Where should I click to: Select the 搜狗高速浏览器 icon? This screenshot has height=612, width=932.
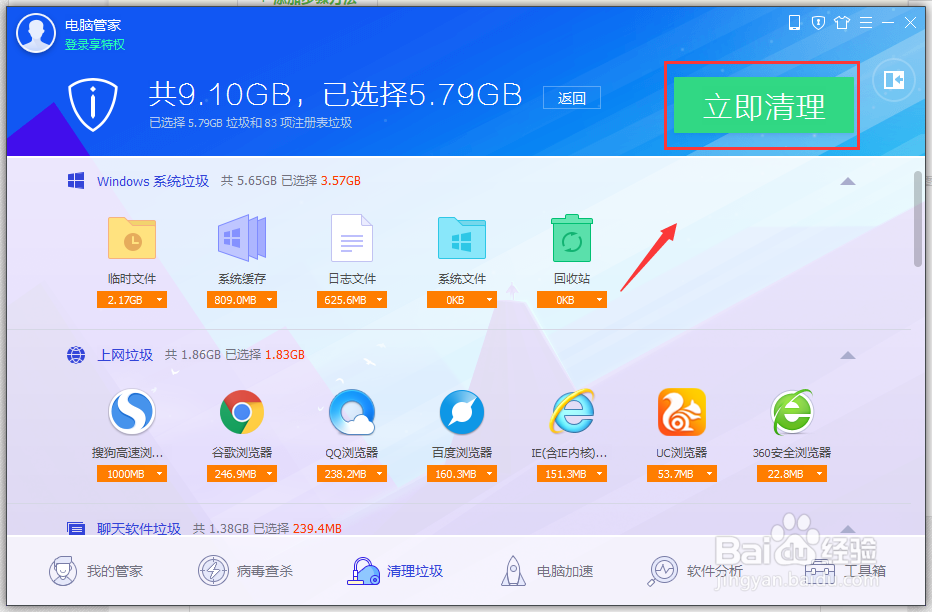tap(132, 412)
